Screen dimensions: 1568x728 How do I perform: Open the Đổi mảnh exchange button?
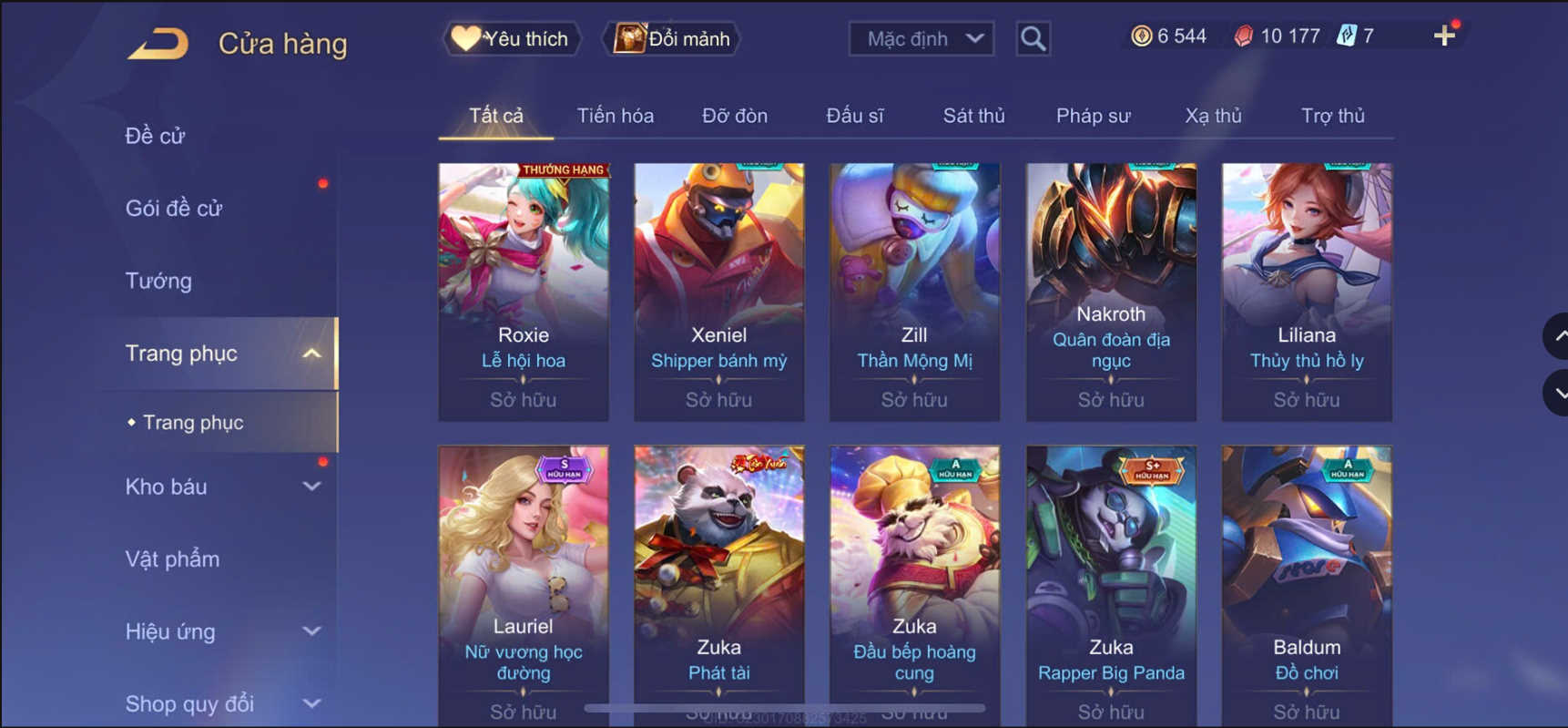672,38
